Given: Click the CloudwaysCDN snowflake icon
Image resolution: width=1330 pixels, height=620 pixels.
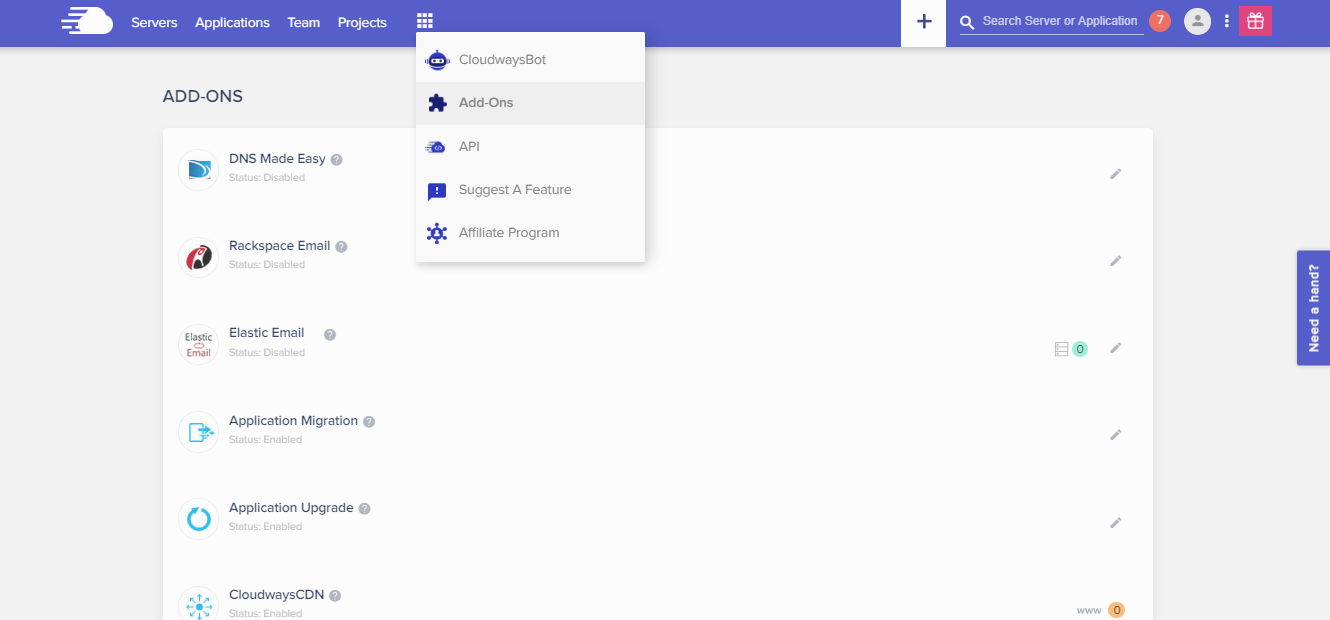Looking at the screenshot, I should (197, 604).
